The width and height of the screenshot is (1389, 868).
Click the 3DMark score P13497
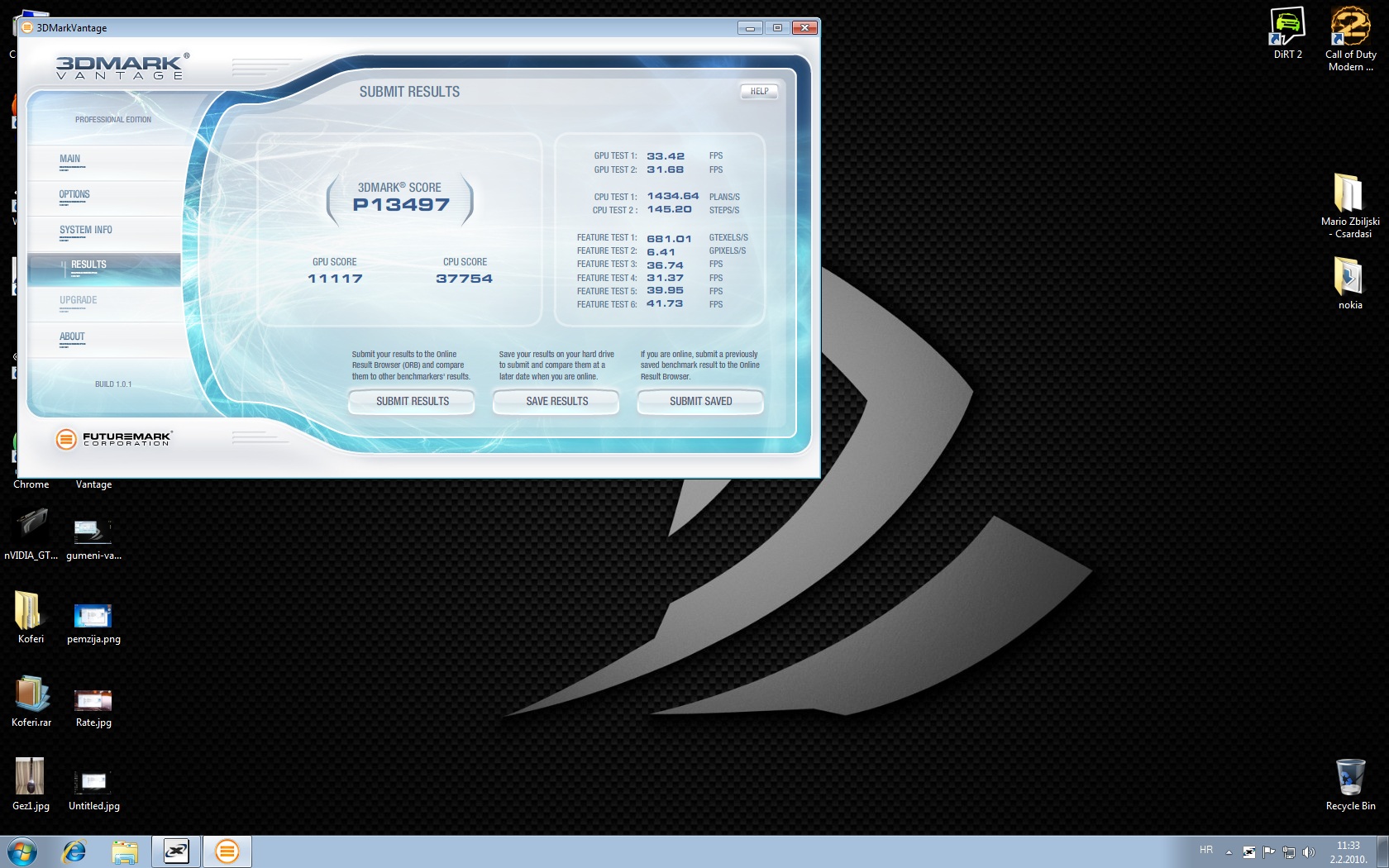tap(401, 205)
